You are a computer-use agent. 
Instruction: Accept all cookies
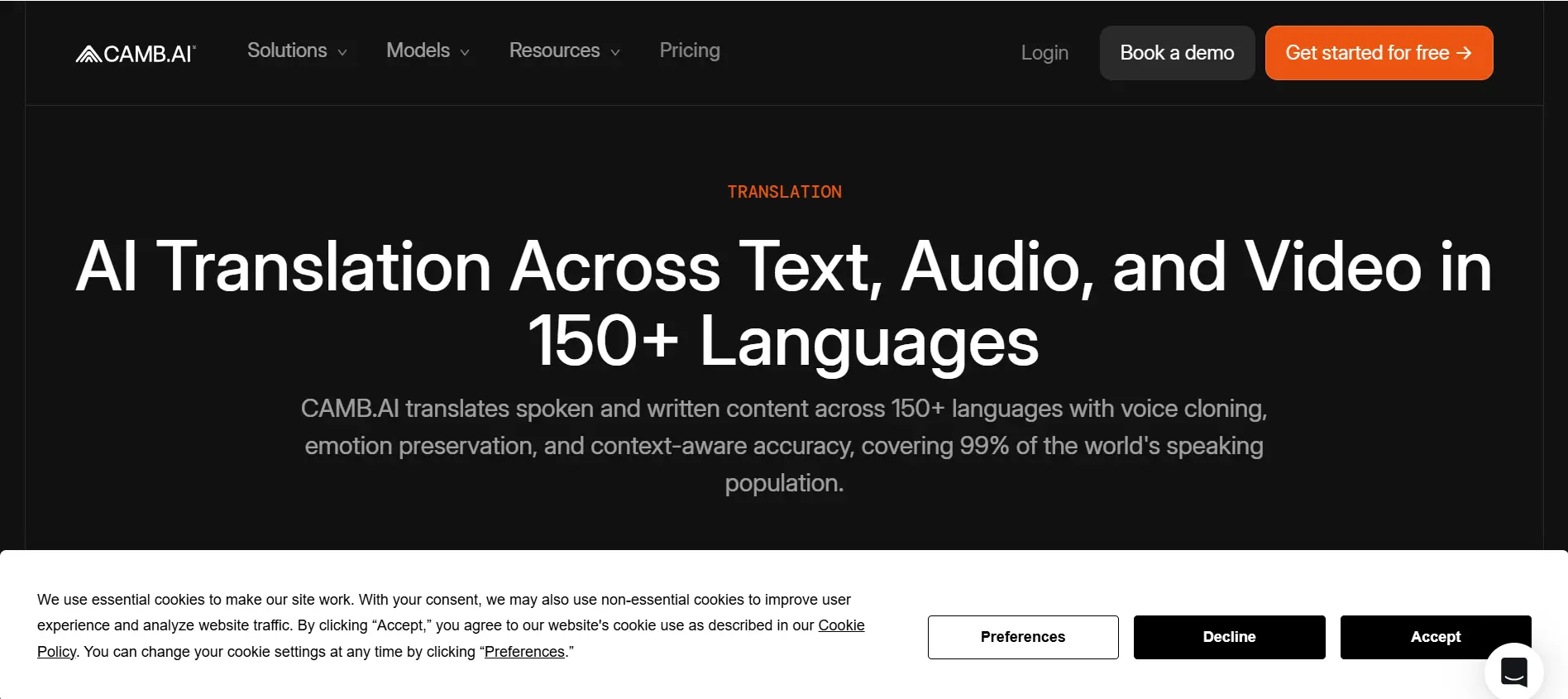[x=1436, y=637]
